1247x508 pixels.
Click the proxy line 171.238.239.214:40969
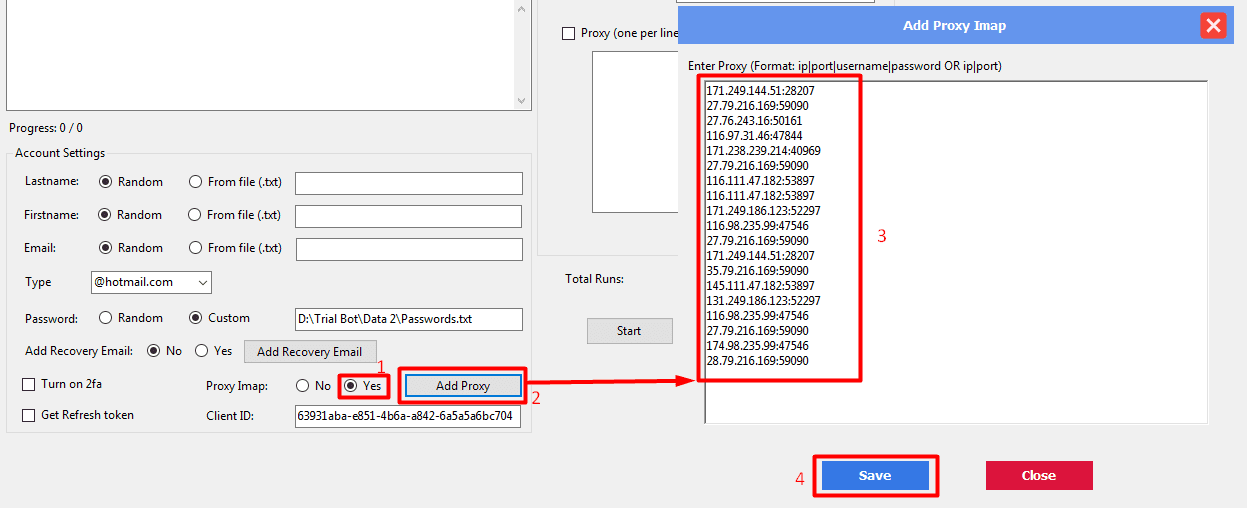point(763,151)
